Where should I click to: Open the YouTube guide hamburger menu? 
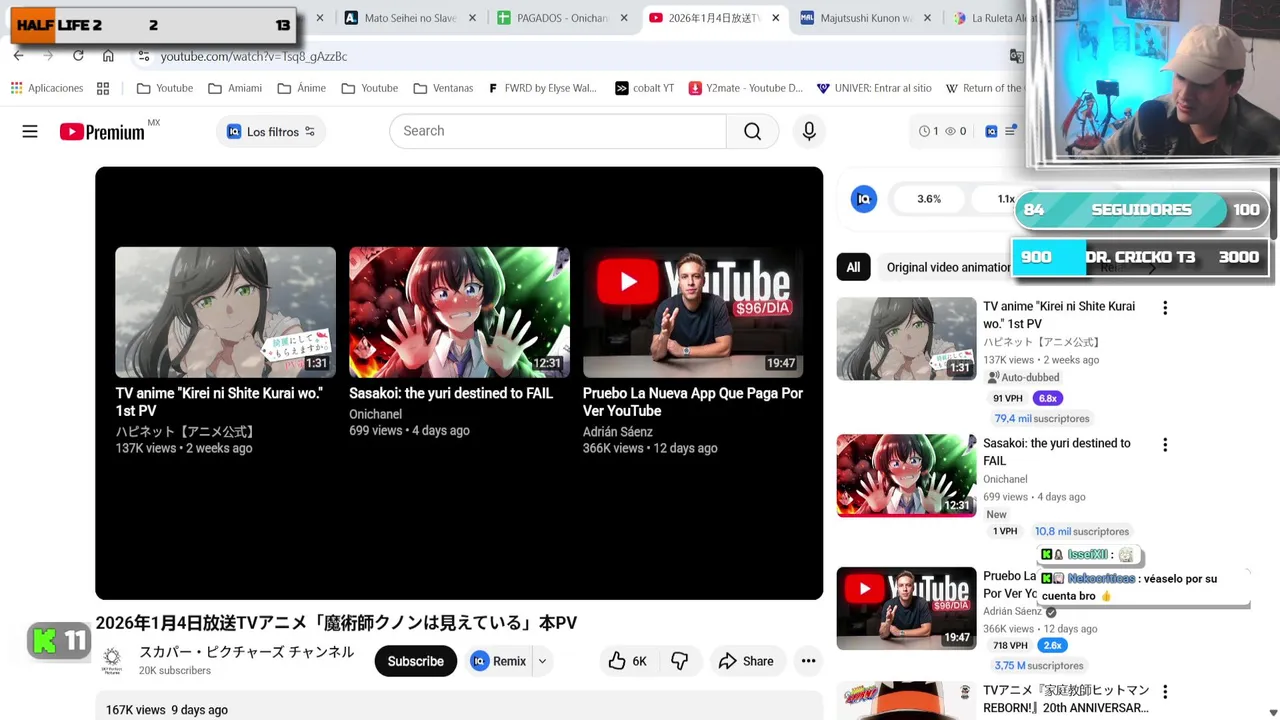click(x=30, y=131)
